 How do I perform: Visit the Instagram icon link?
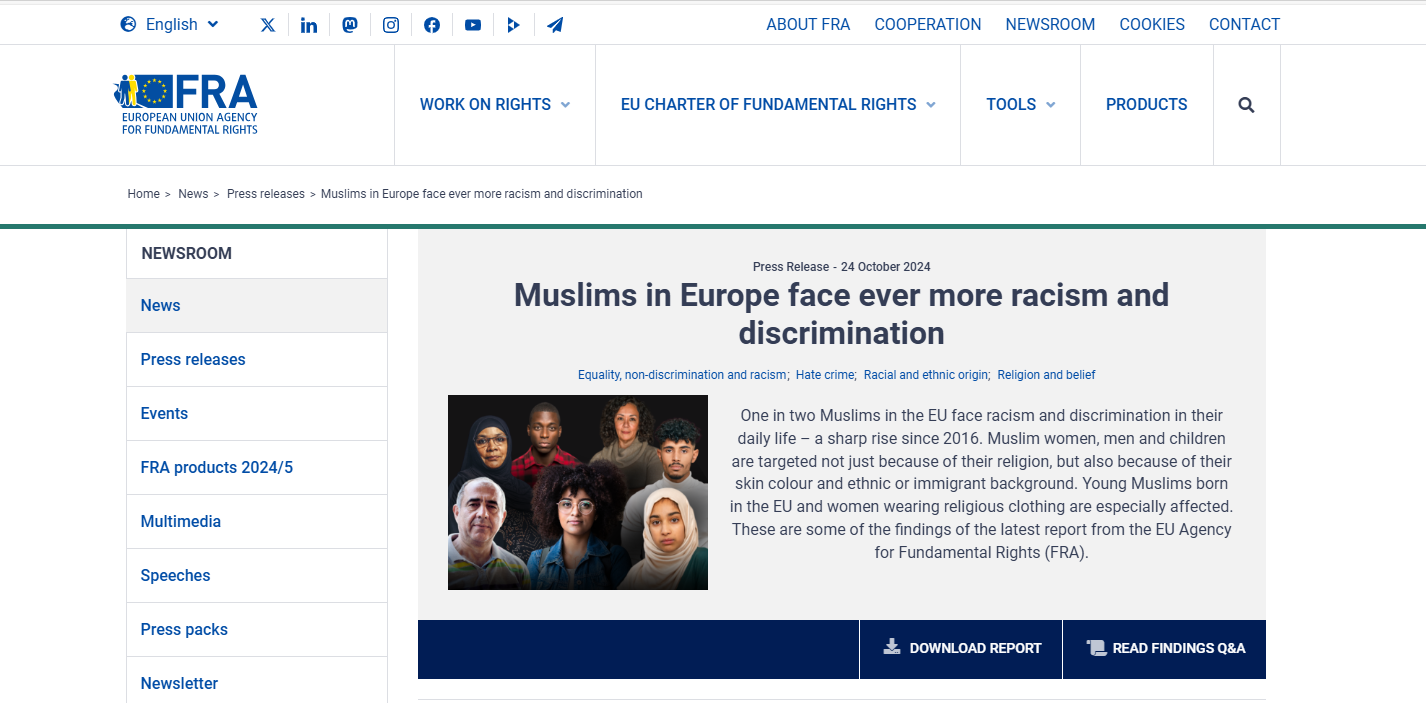coord(391,25)
